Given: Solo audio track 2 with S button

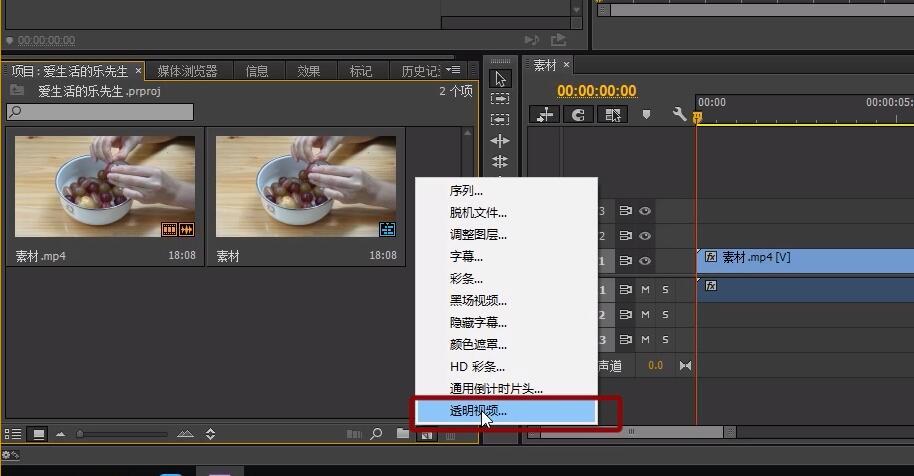Looking at the screenshot, I should (x=665, y=315).
